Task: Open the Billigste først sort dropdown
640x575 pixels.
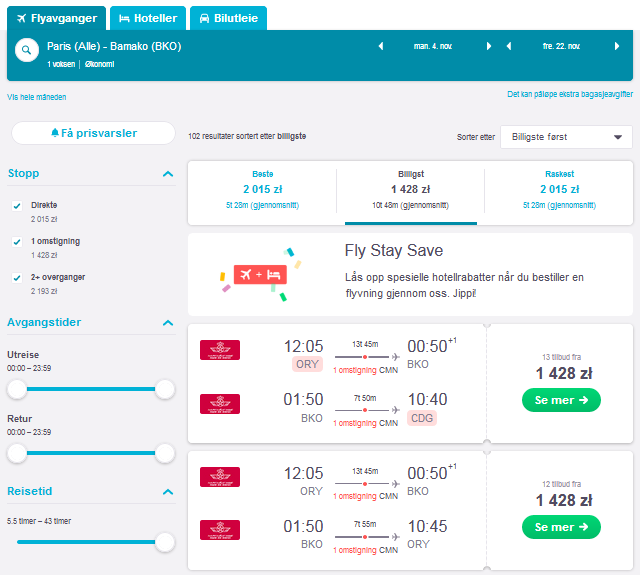Action: point(566,137)
